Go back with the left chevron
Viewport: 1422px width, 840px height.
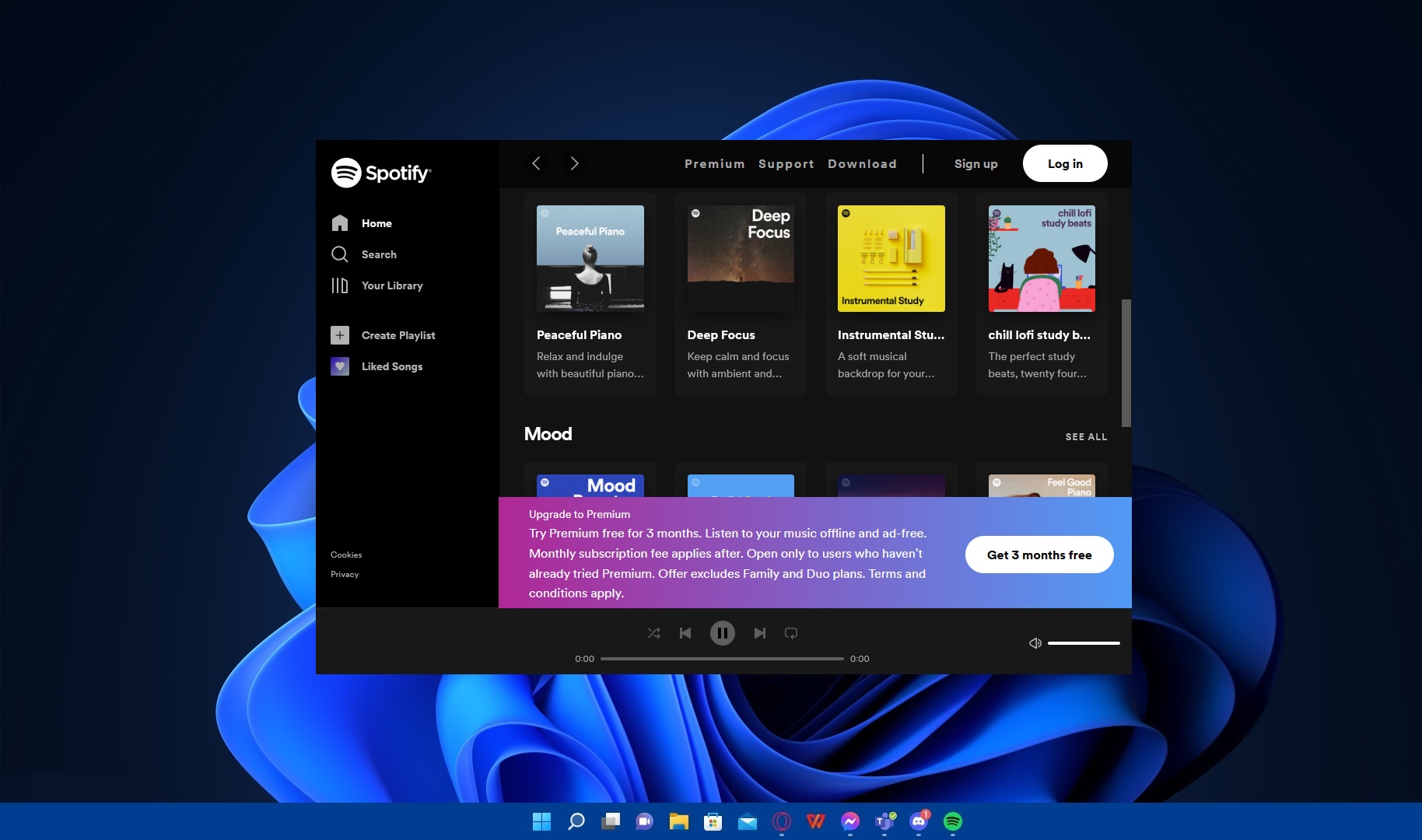coord(536,163)
